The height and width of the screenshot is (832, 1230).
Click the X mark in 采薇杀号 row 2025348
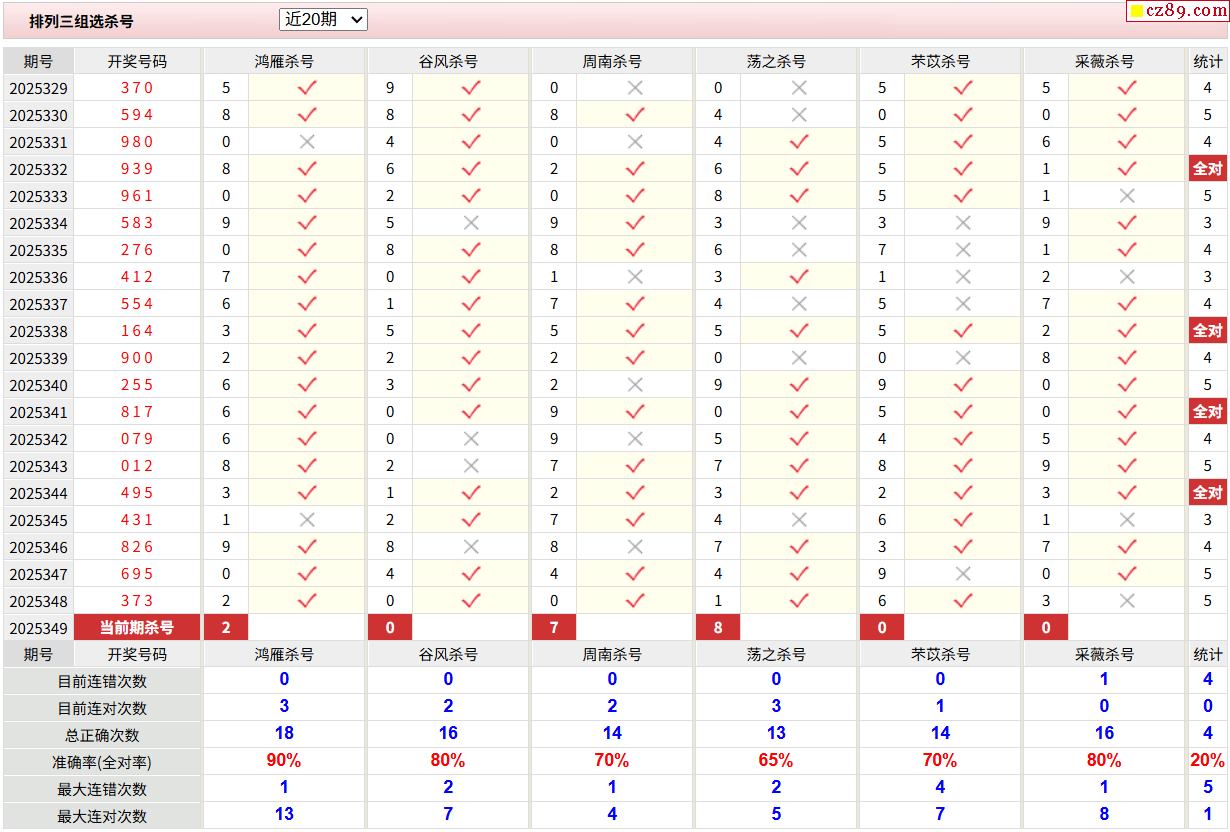pyautogui.click(x=1127, y=601)
